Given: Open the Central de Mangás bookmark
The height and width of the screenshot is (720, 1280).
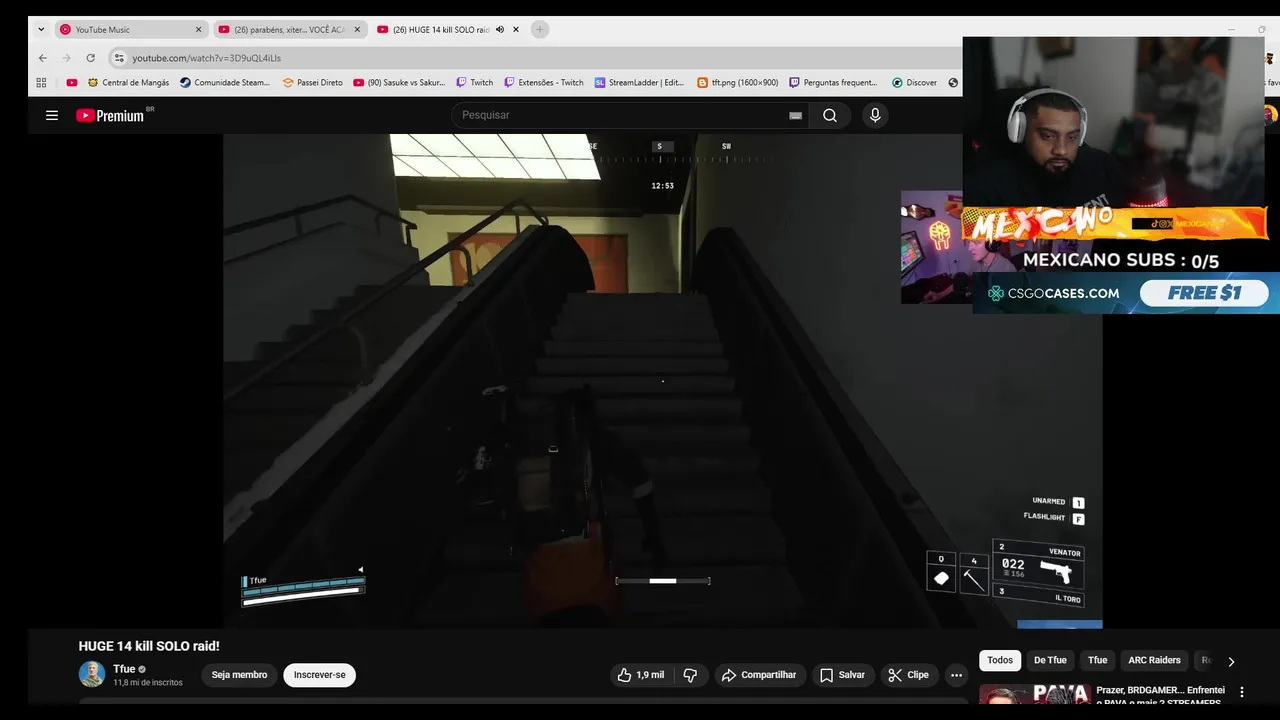Looking at the screenshot, I should click(x=128, y=83).
